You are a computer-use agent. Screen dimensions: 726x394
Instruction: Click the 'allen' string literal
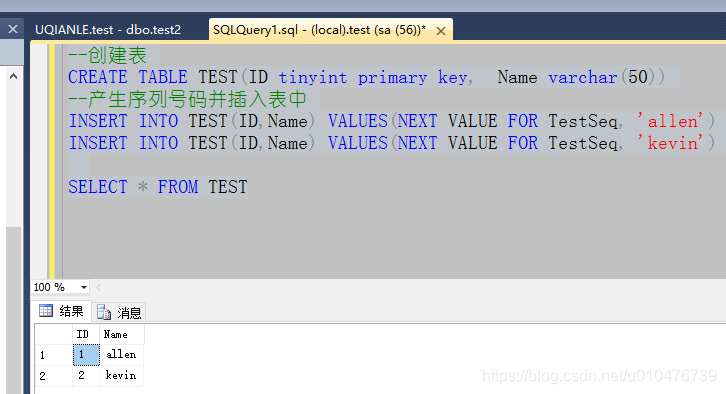pos(670,121)
